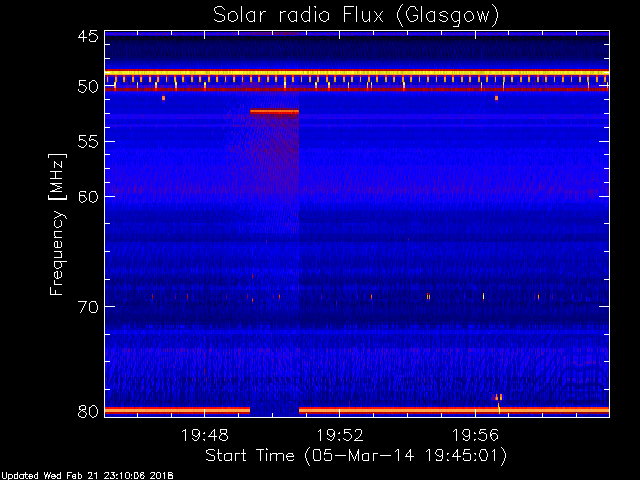Click the 80 frequency tick label

[88, 411]
